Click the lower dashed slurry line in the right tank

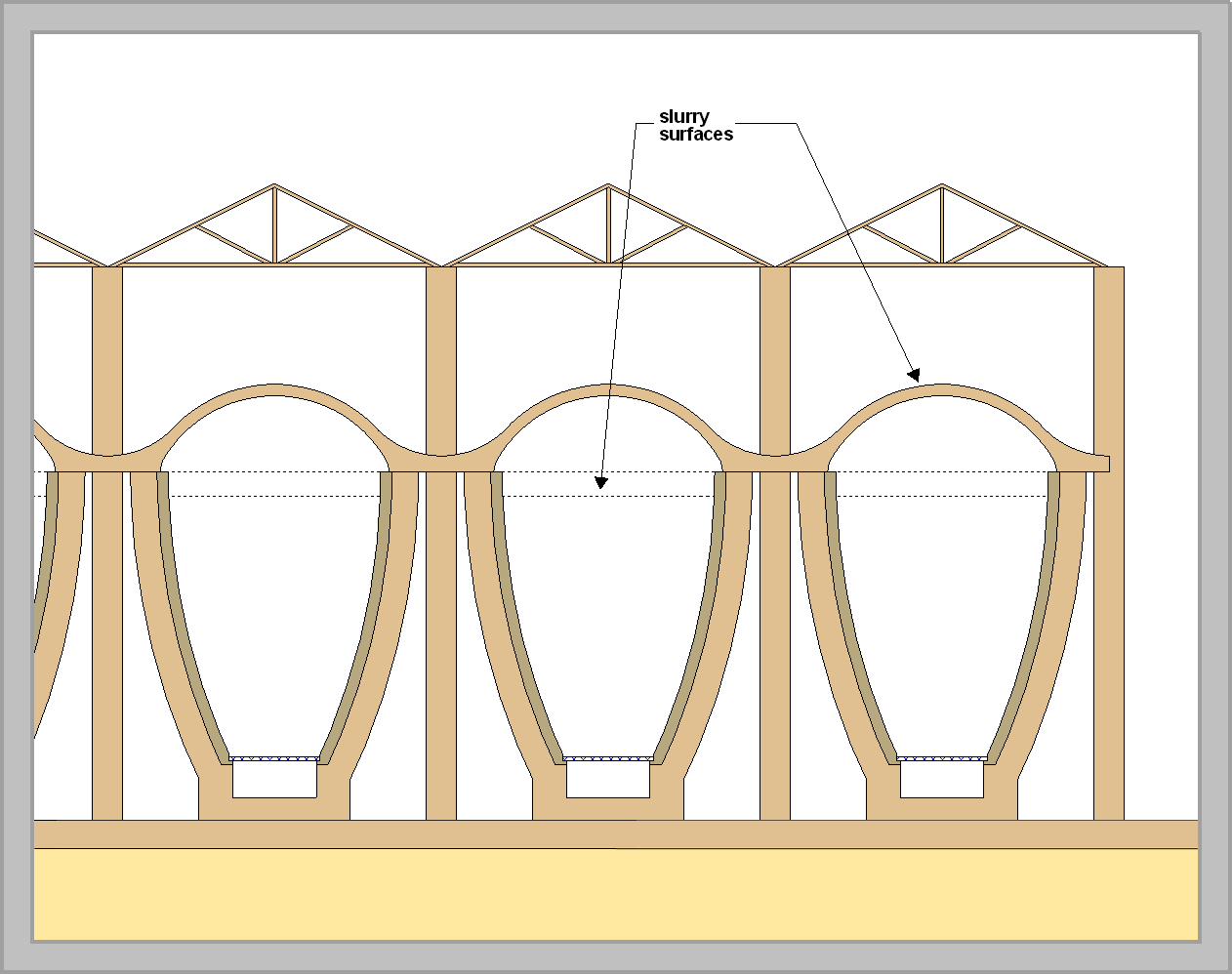point(941,497)
